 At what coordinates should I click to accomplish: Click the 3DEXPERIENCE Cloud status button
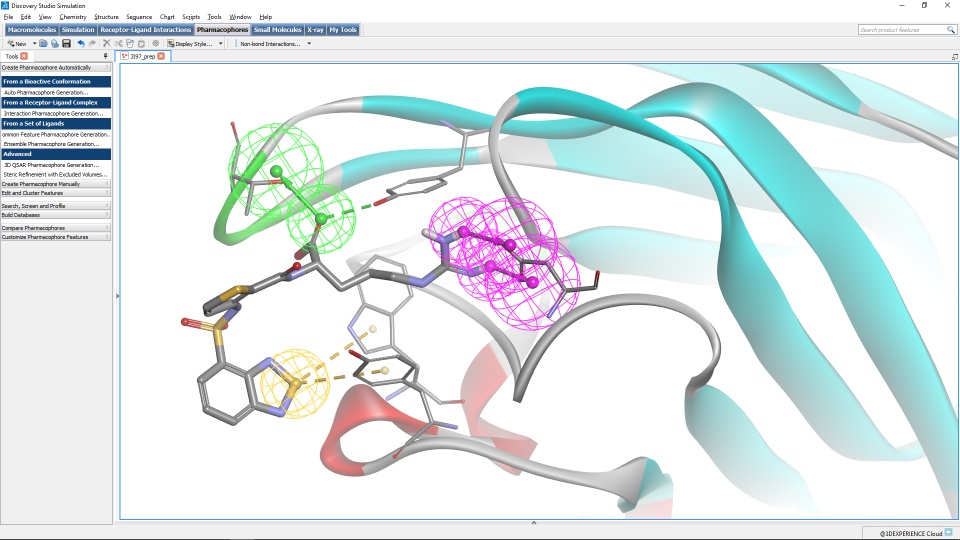(911, 533)
